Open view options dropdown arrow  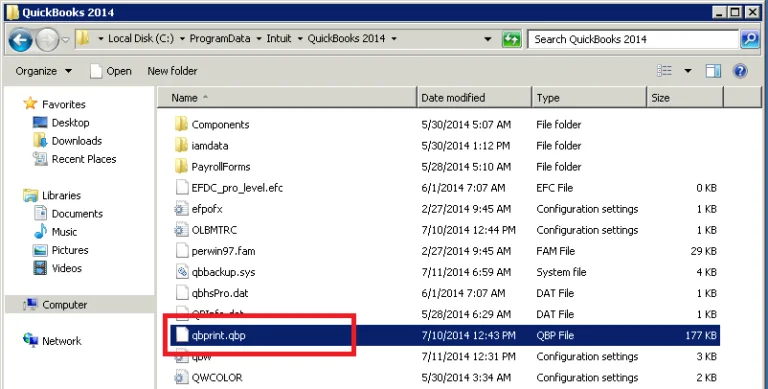688,71
